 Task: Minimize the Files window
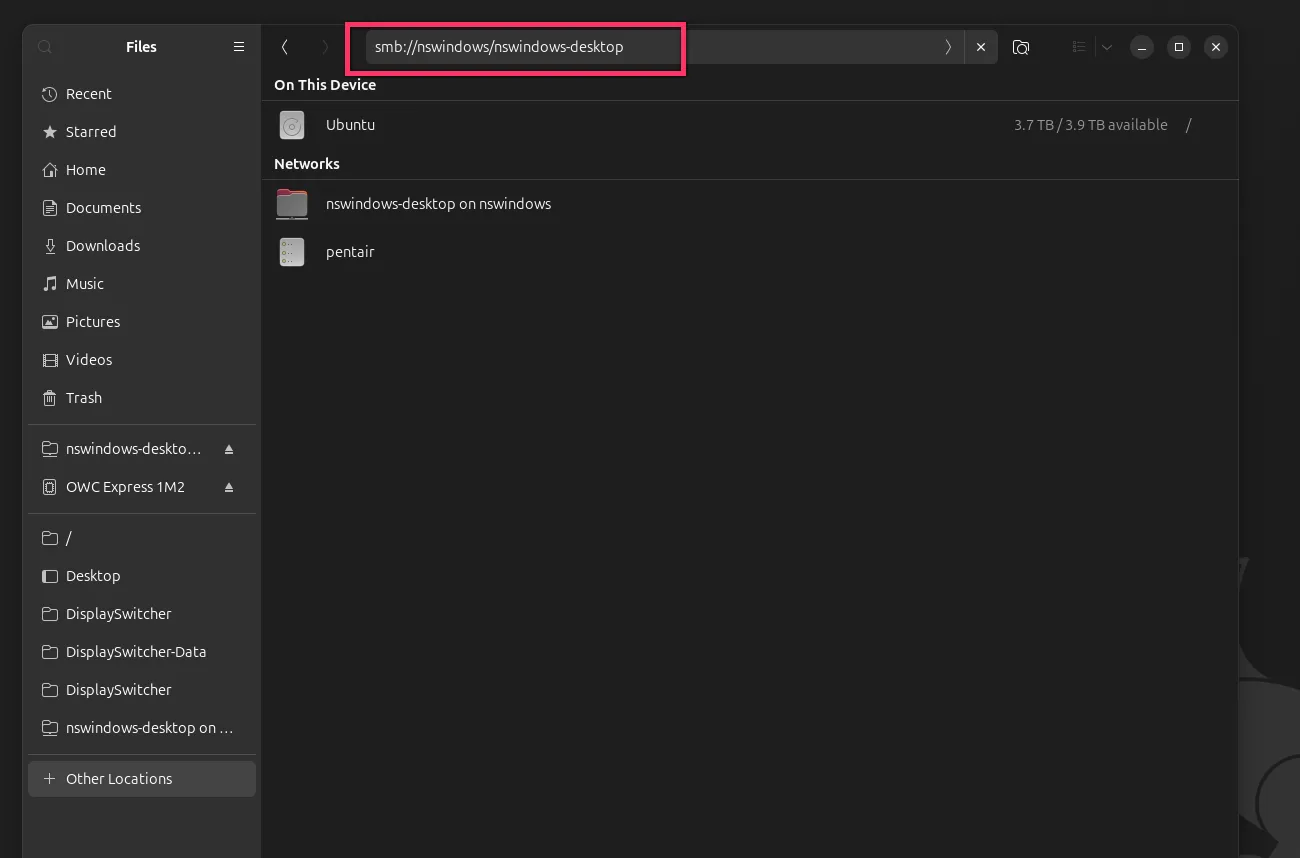[x=1142, y=47]
